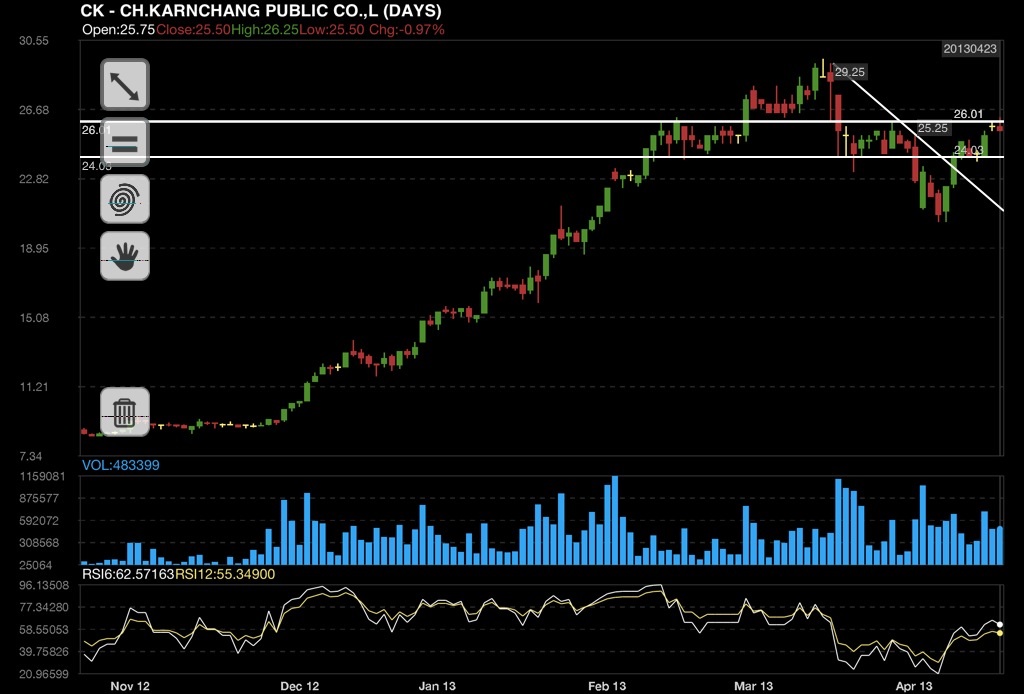1024x694 pixels.
Task: Click the RSI12:55.34900 indicator label
Action: (225, 574)
